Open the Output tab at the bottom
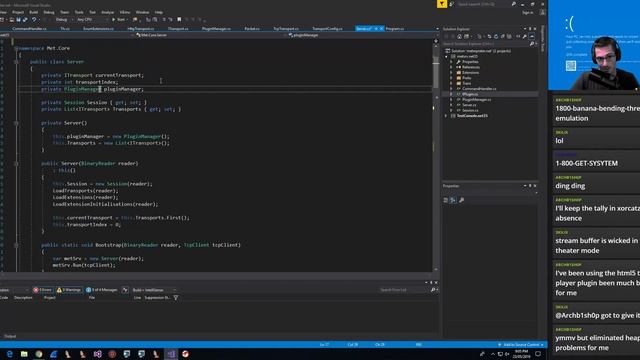The height and width of the screenshot is (360, 640). [10, 336]
